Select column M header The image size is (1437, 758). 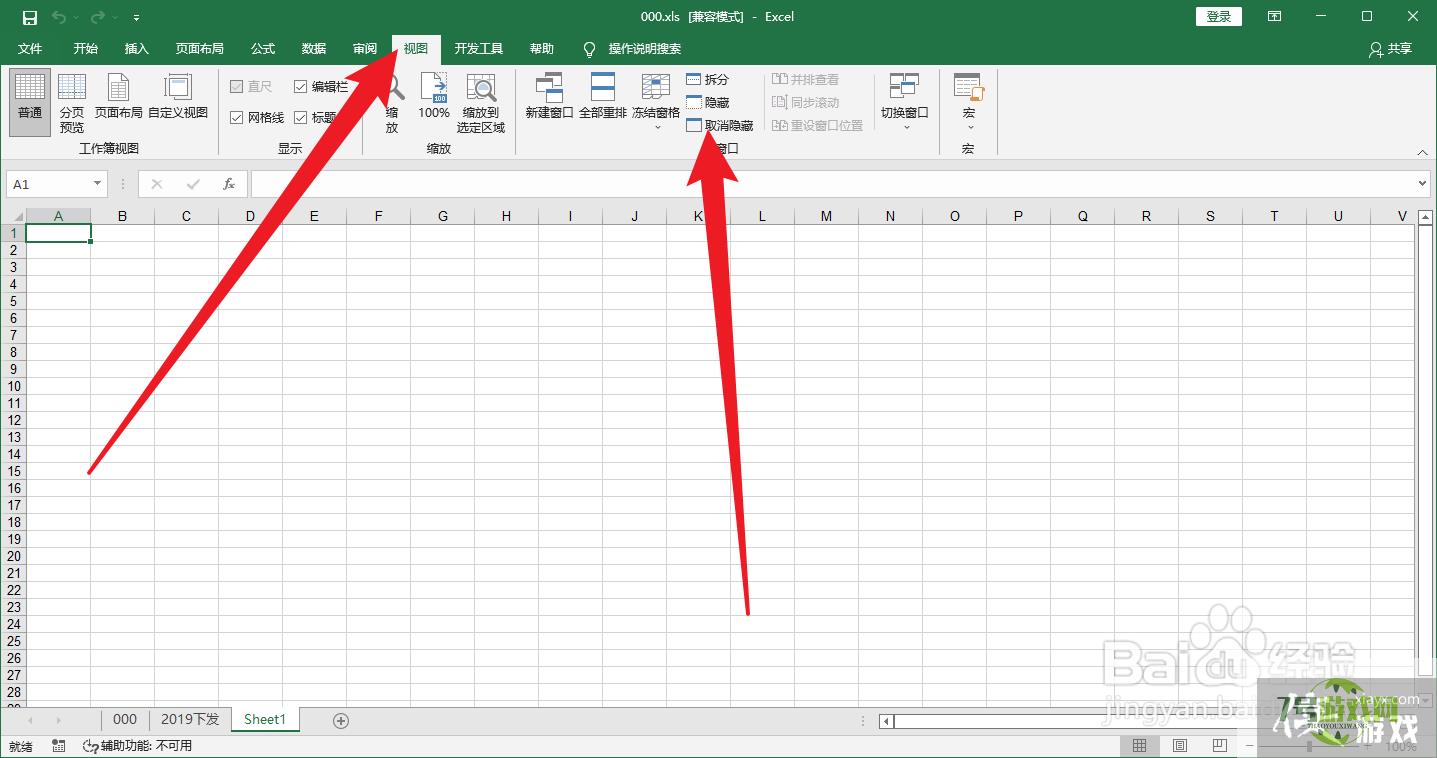pyautogui.click(x=826, y=216)
